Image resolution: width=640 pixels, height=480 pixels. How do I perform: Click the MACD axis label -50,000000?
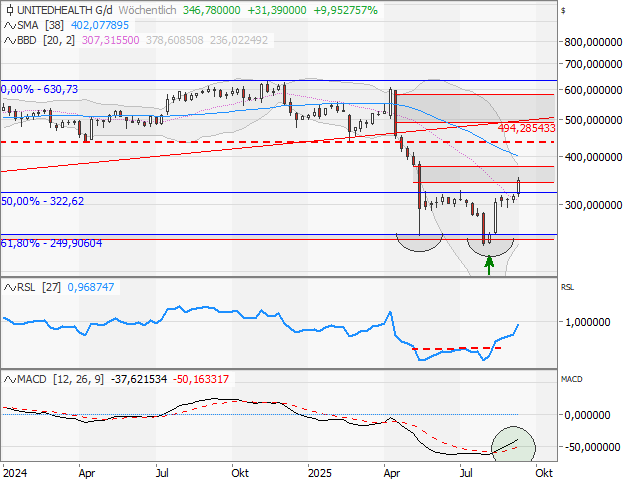pyautogui.click(x=593, y=447)
